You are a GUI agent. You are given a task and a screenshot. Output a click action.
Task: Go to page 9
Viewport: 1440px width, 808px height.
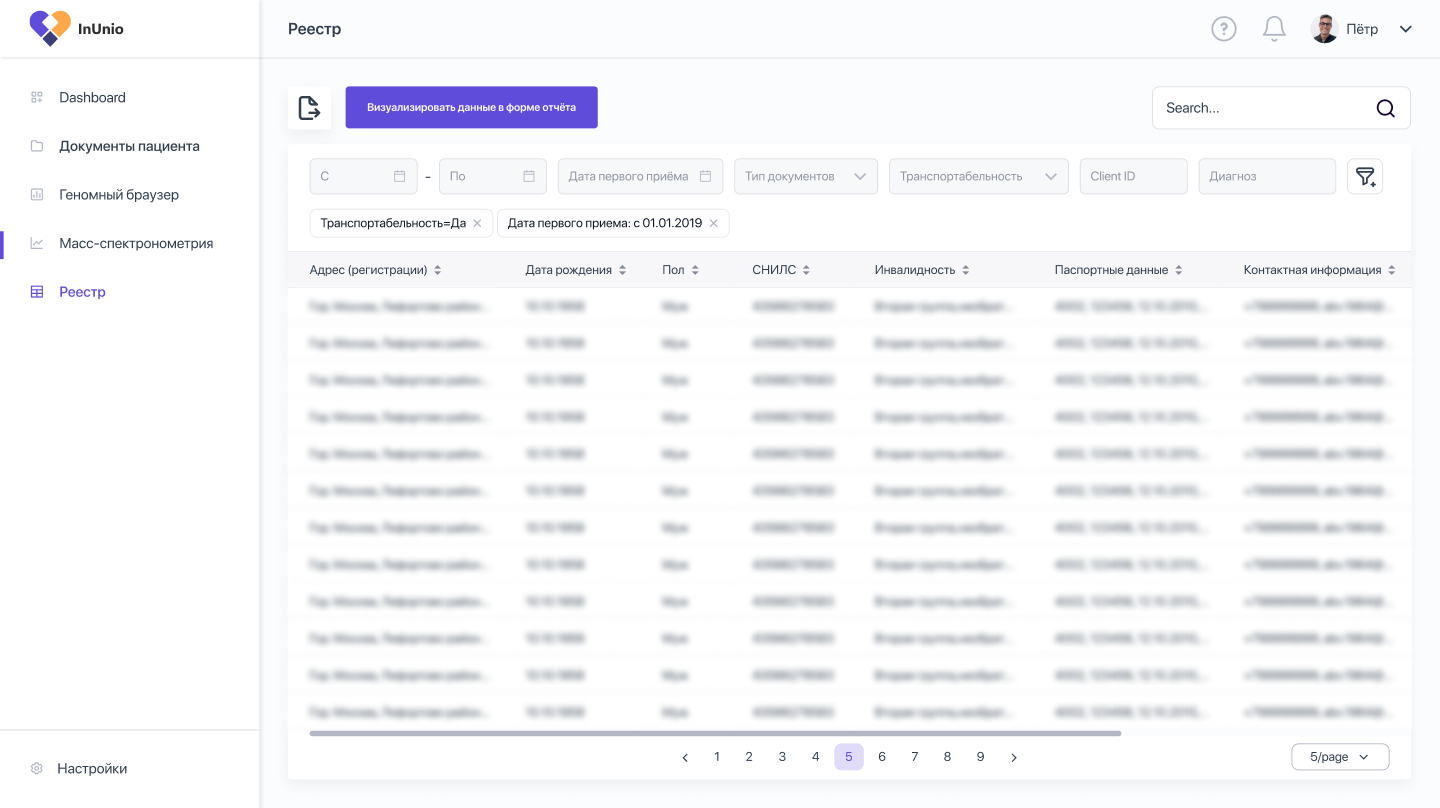tap(980, 757)
